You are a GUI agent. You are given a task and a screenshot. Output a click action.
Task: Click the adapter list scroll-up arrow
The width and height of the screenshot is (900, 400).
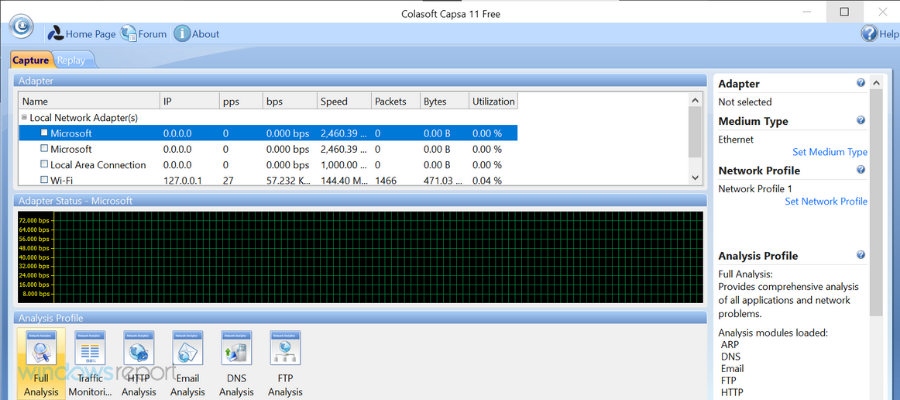695,100
